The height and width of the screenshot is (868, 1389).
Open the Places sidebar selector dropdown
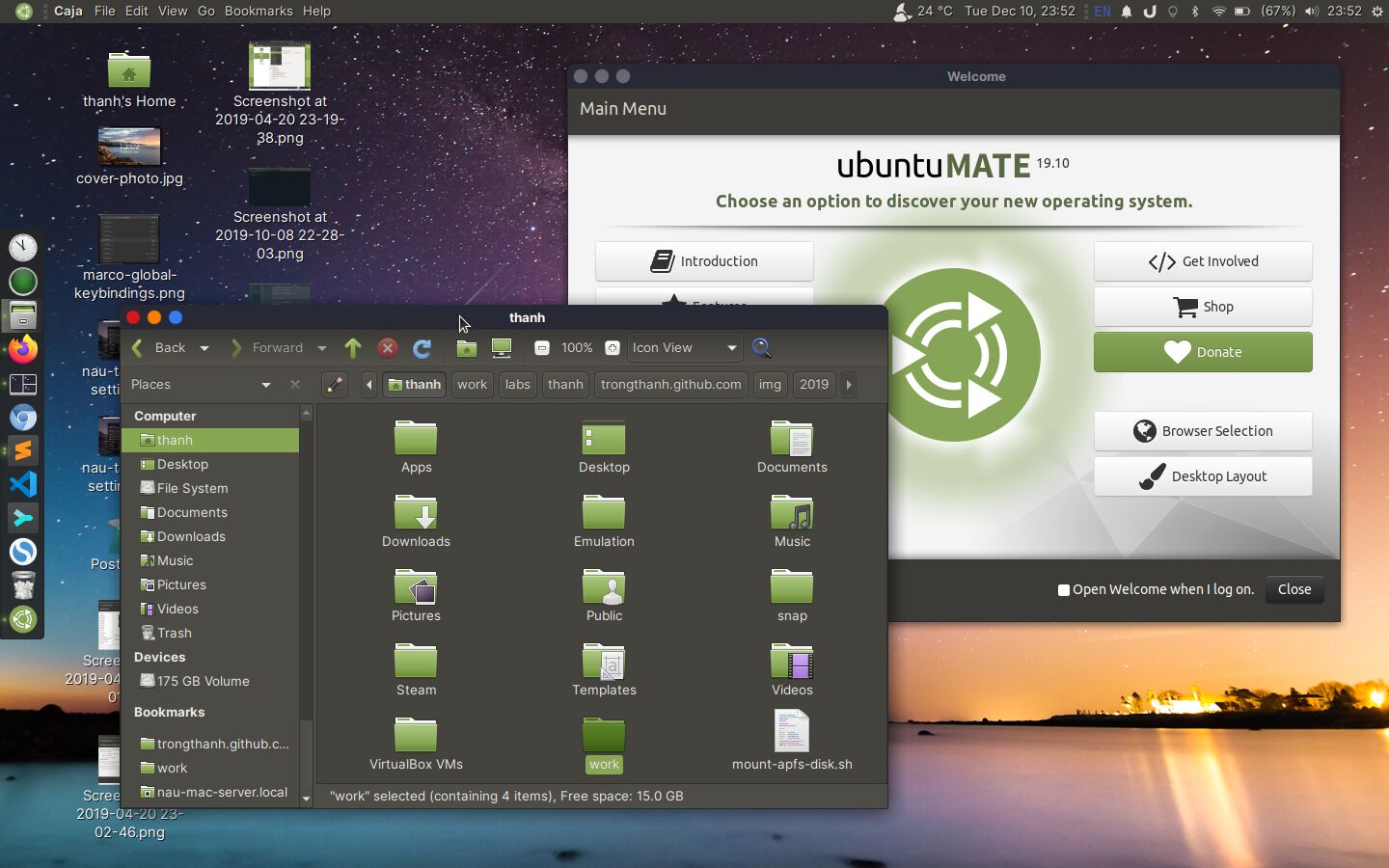(x=265, y=384)
